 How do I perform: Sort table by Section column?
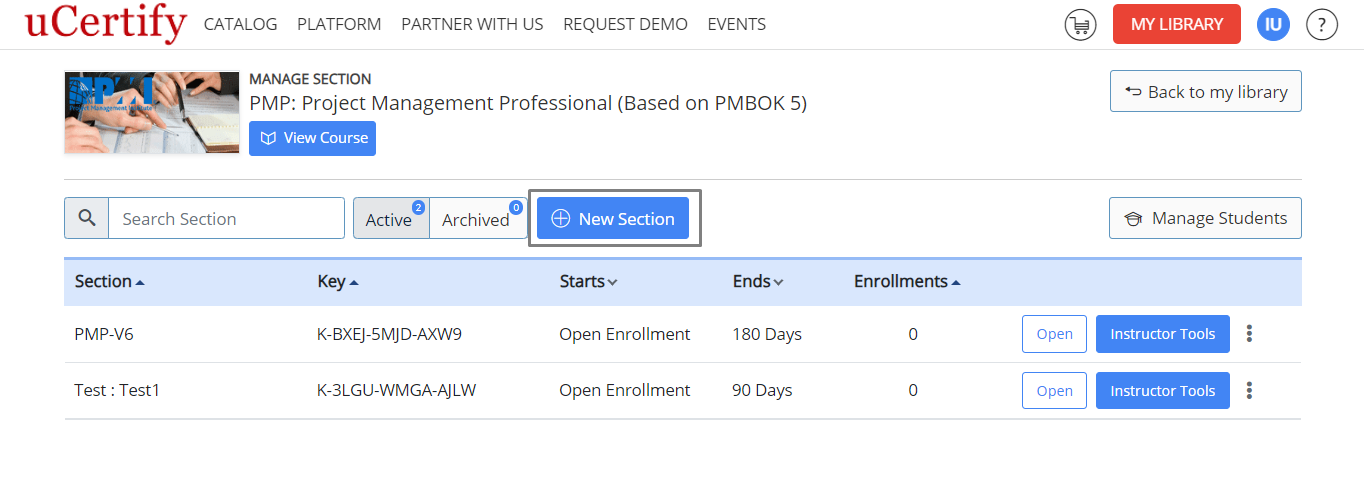point(110,282)
